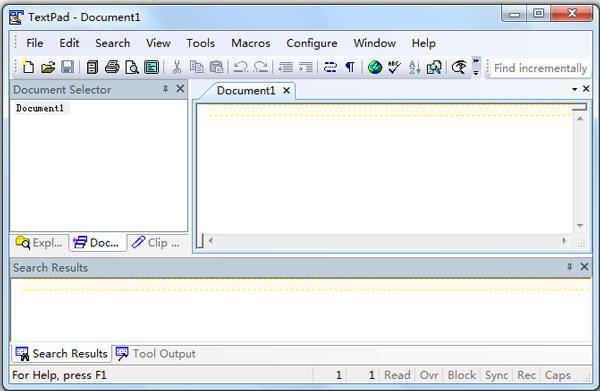Click the Print icon in toolbar

pos(112,67)
